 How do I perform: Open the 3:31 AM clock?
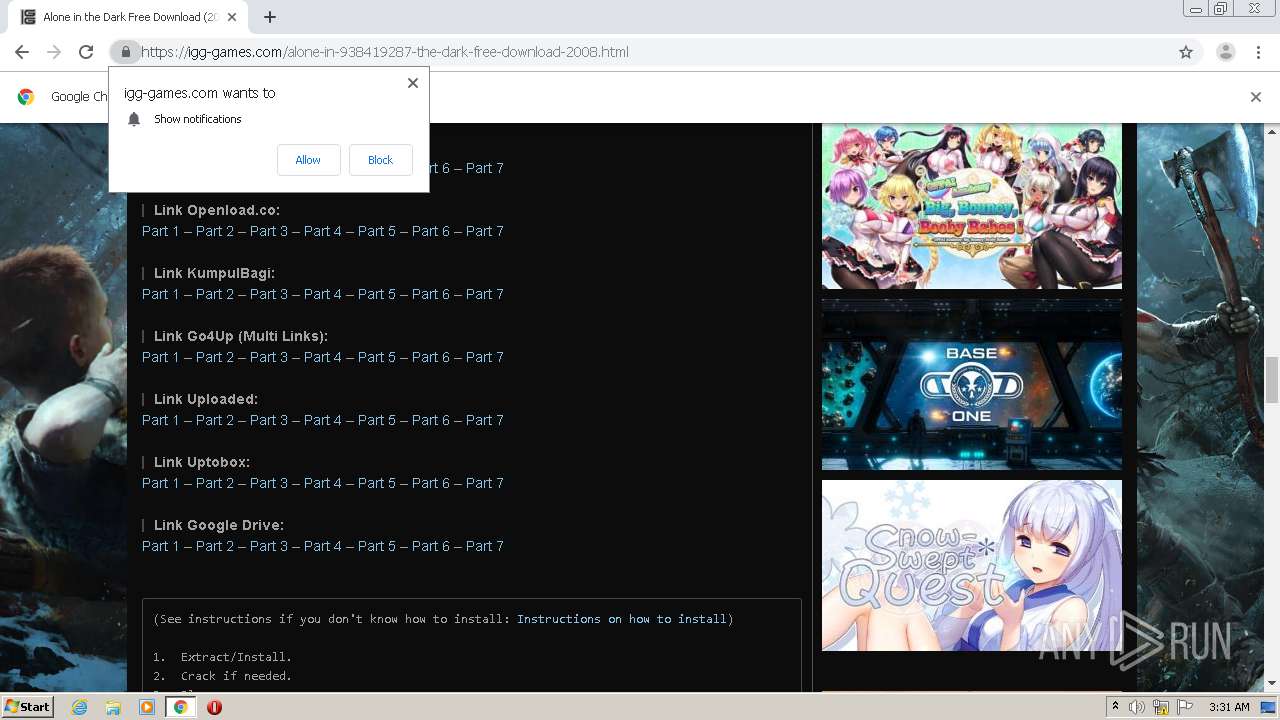[x=1228, y=707]
